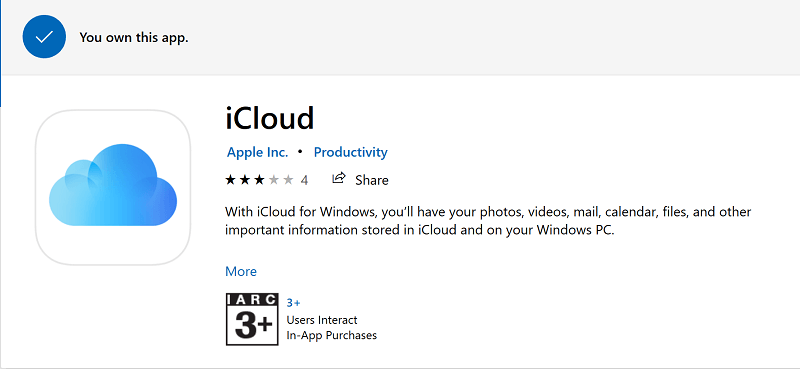Viewport: 800px width, 369px height.
Task: Open the Apple Inc. publisher link
Action: (258, 152)
